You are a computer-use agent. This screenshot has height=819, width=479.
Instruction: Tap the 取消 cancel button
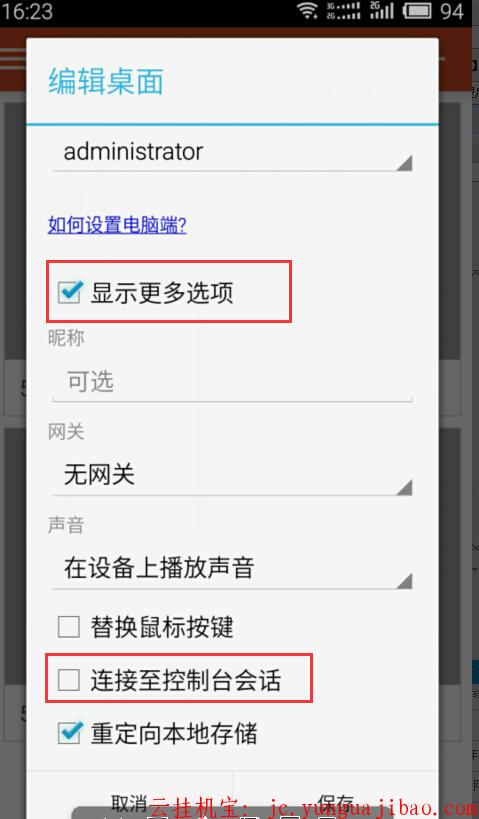coord(130,802)
